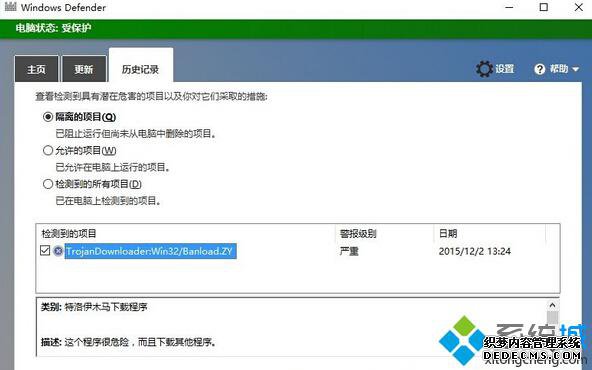592x370 pixels.
Task: Click the 严重 alert level cell
Action: coord(349,251)
